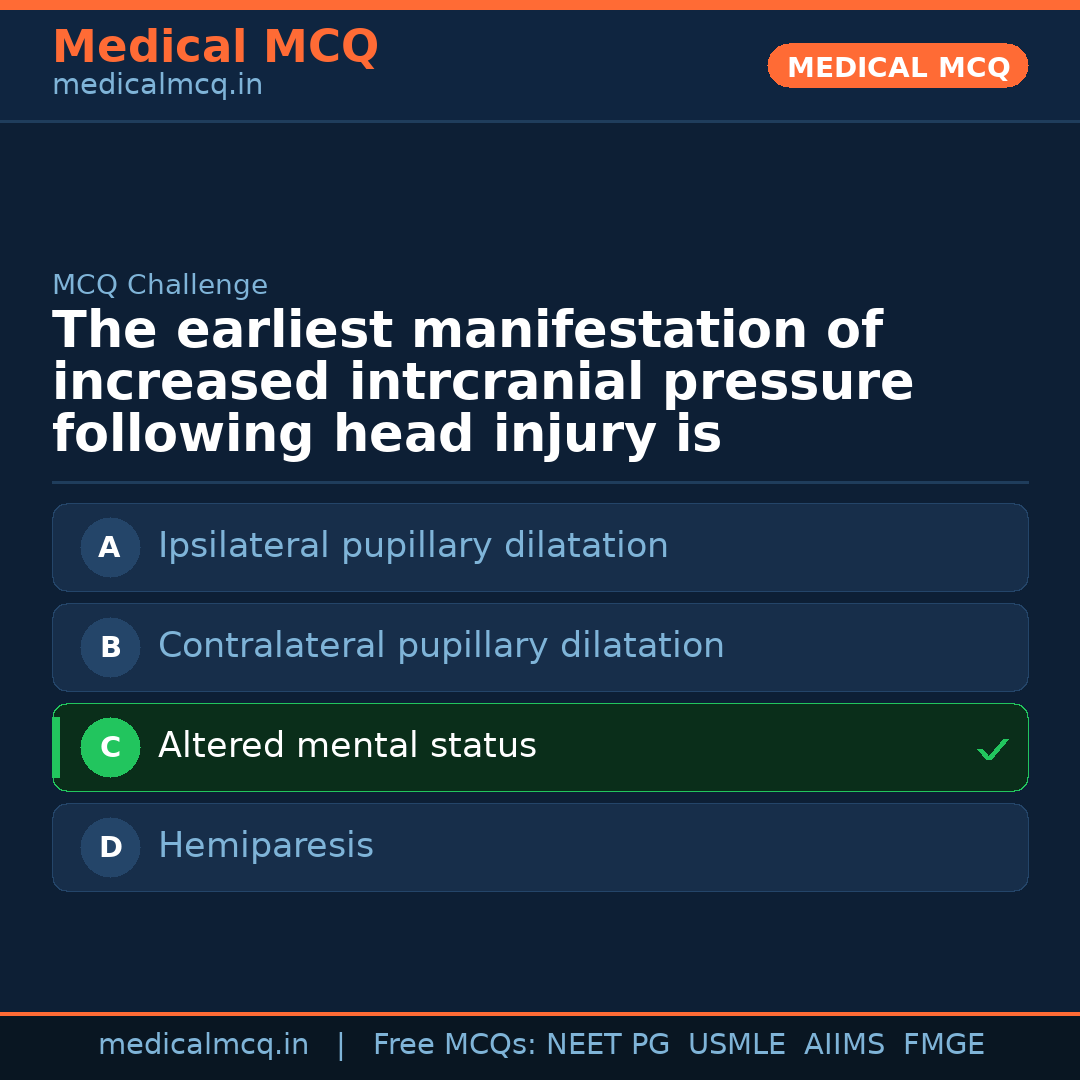Click NEET PG in the footer

pyautogui.click(x=608, y=1045)
